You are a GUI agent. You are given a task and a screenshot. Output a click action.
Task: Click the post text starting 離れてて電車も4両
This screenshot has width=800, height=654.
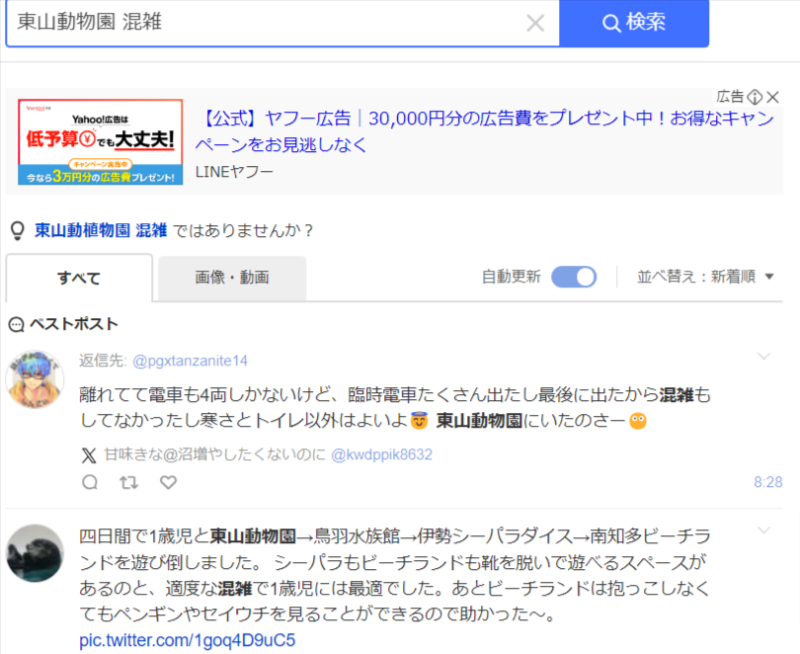tap(395, 408)
